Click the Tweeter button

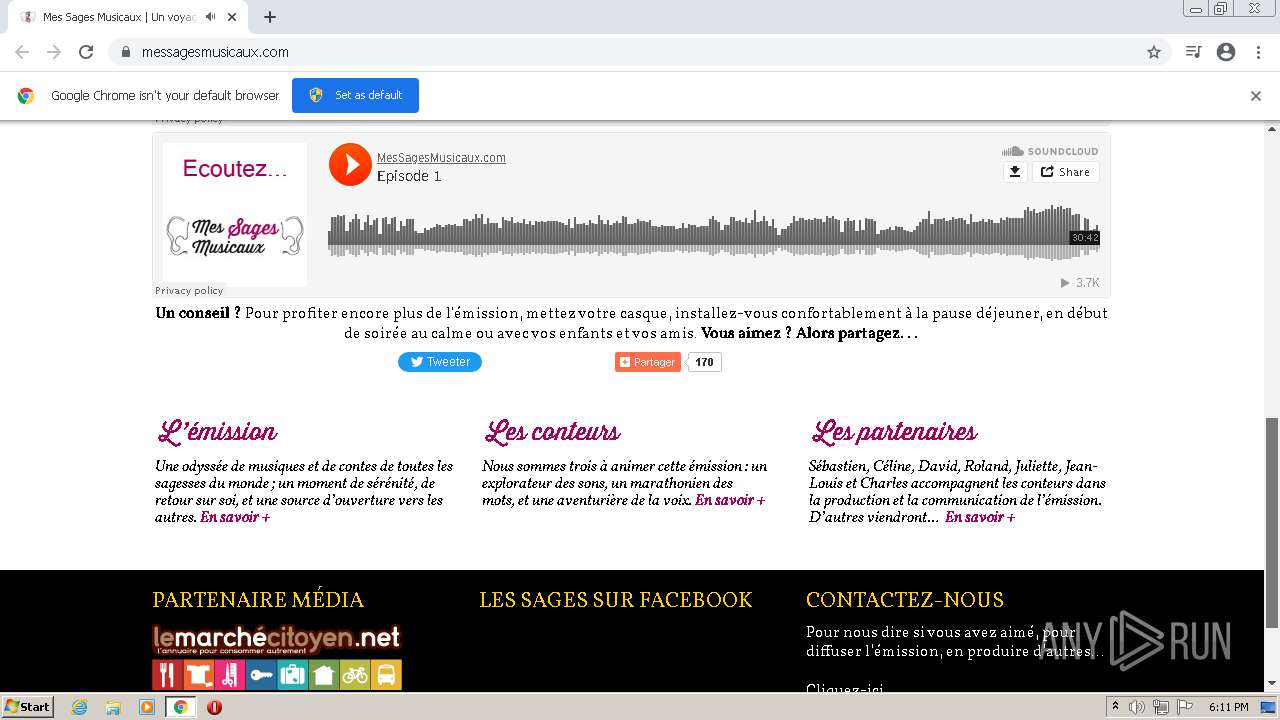(440, 362)
